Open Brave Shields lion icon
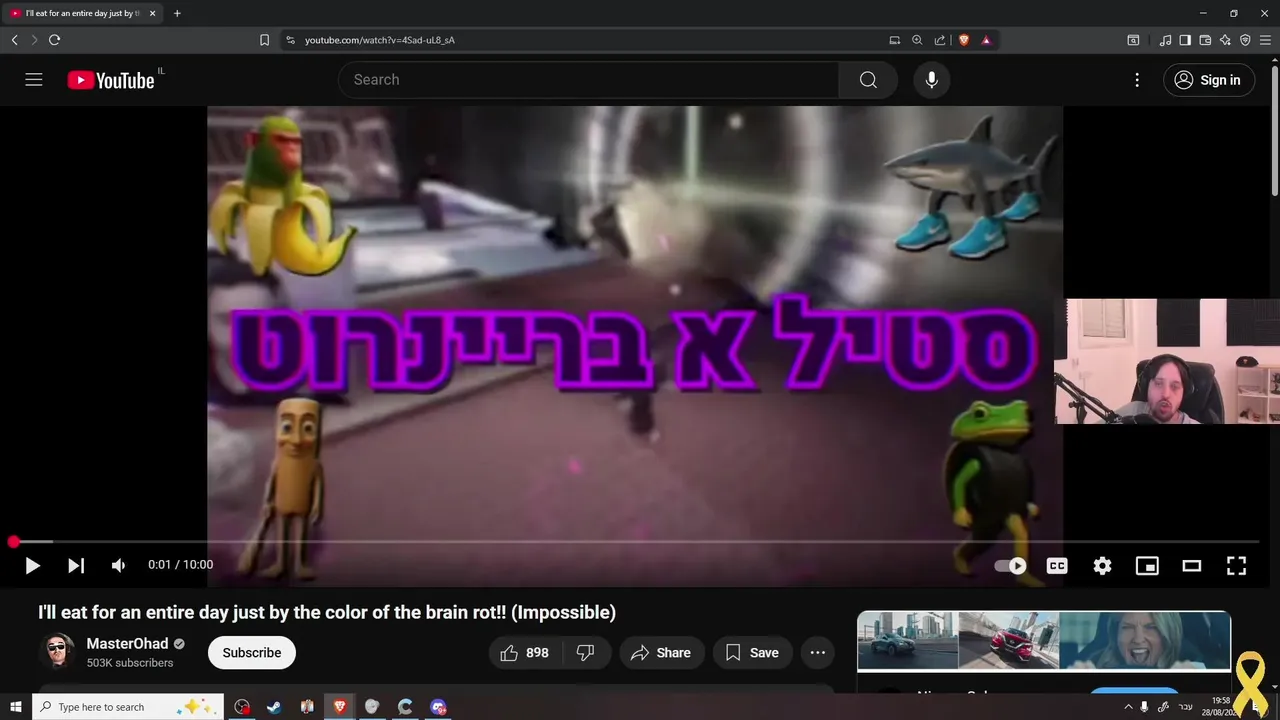The width and height of the screenshot is (1280, 720). (964, 40)
